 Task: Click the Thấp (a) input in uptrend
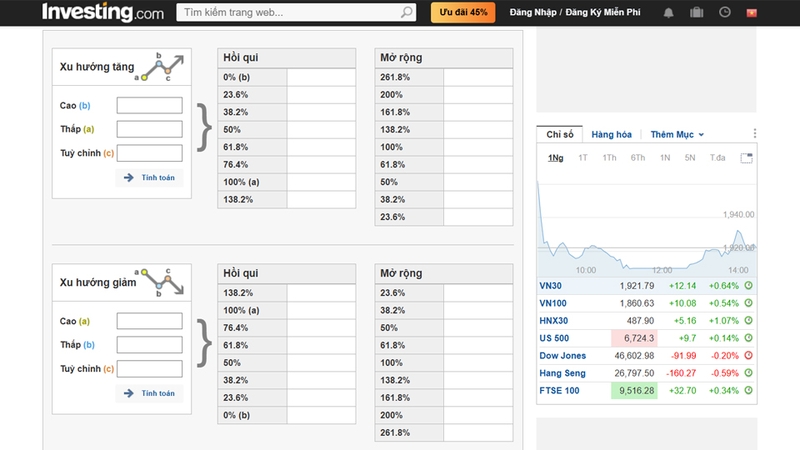pos(149,129)
